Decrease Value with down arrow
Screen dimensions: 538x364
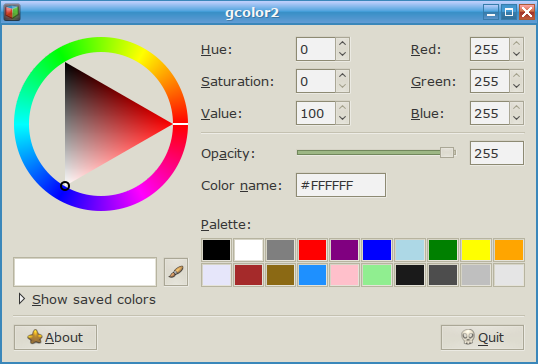(x=342, y=118)
